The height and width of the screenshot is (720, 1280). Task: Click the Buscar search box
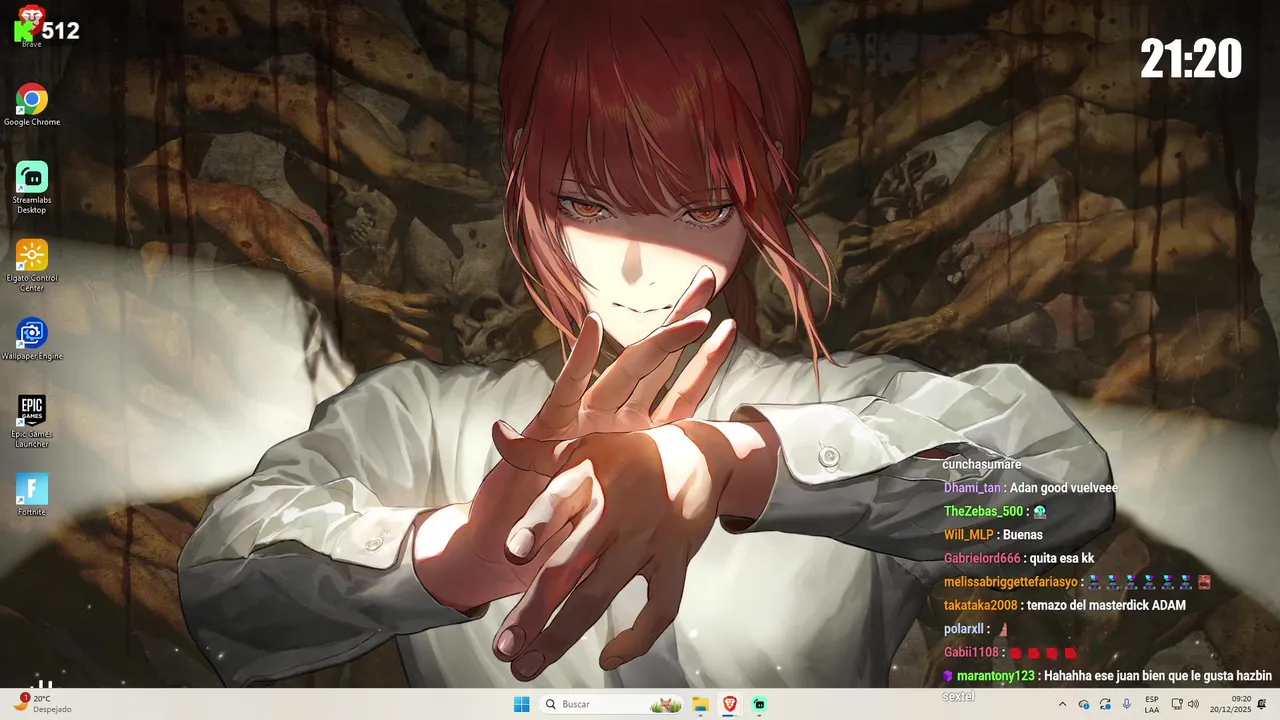pos(611,704)
